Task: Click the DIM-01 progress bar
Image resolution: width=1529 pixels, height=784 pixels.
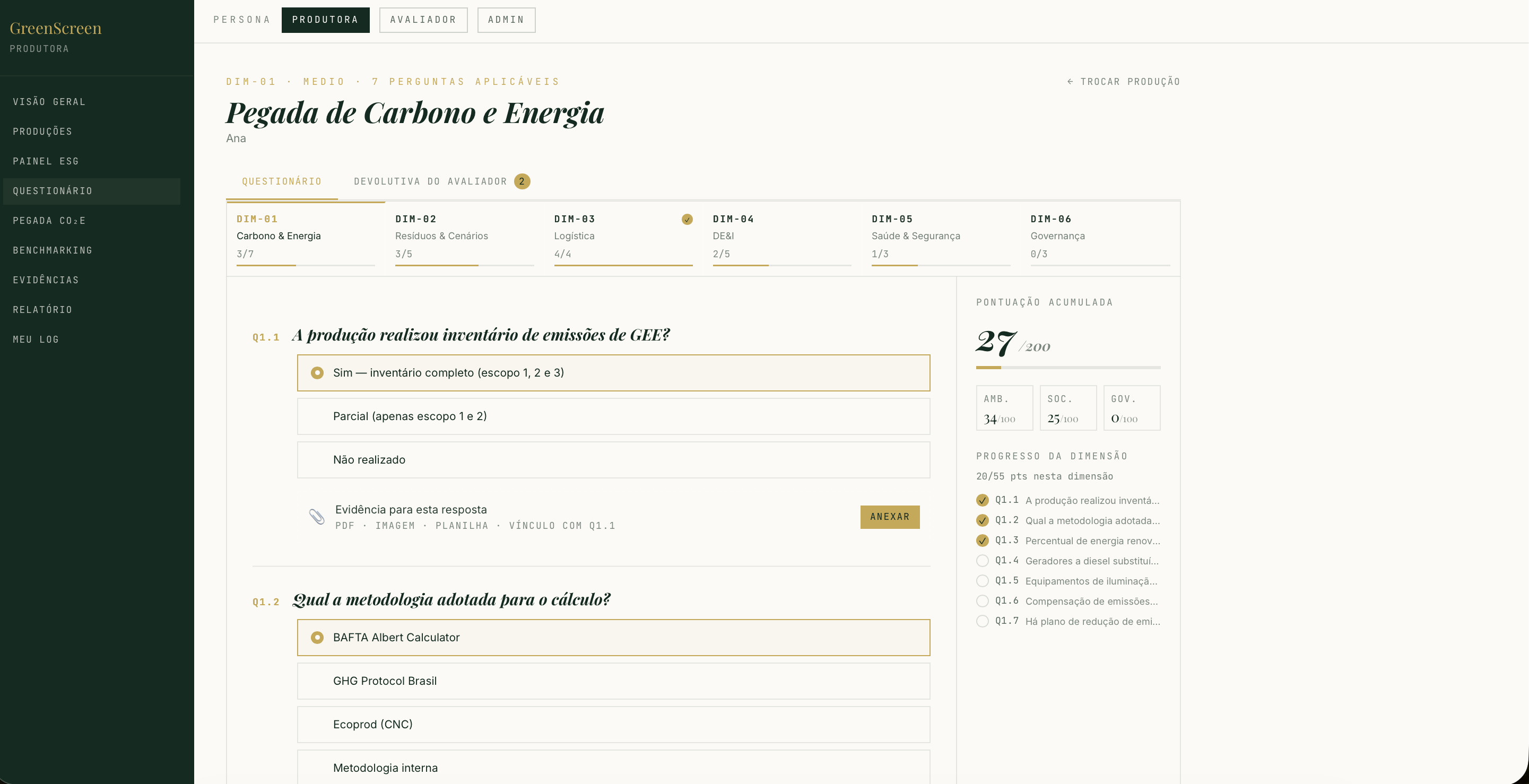Action: (306, 265)
